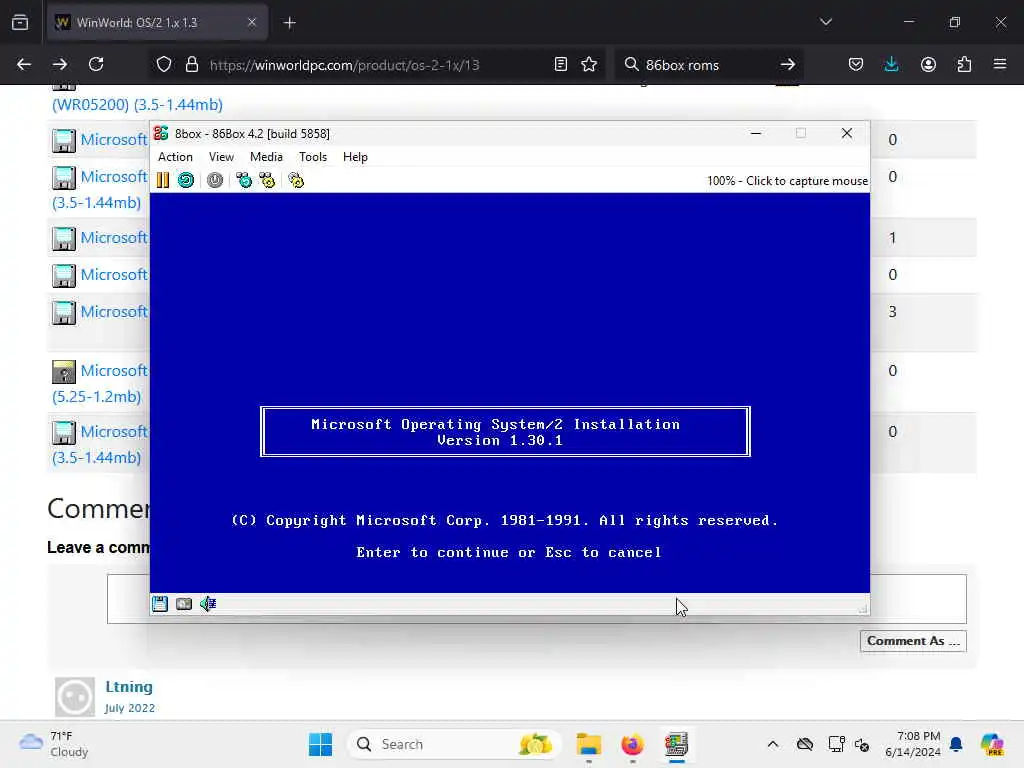1024x768 pixels.
Task: Click the comment text box
Action: 537,599
